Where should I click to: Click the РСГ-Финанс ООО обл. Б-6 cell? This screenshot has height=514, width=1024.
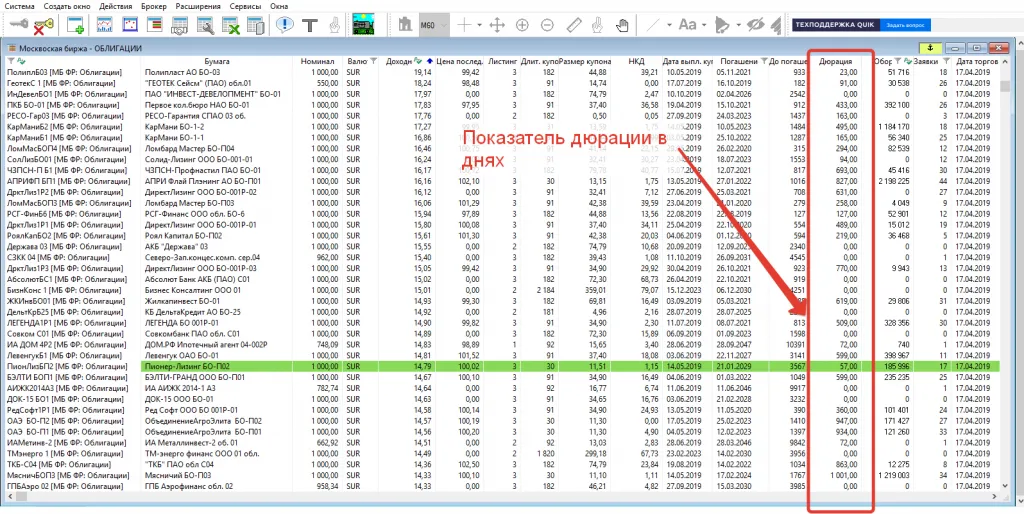[216, 214]
